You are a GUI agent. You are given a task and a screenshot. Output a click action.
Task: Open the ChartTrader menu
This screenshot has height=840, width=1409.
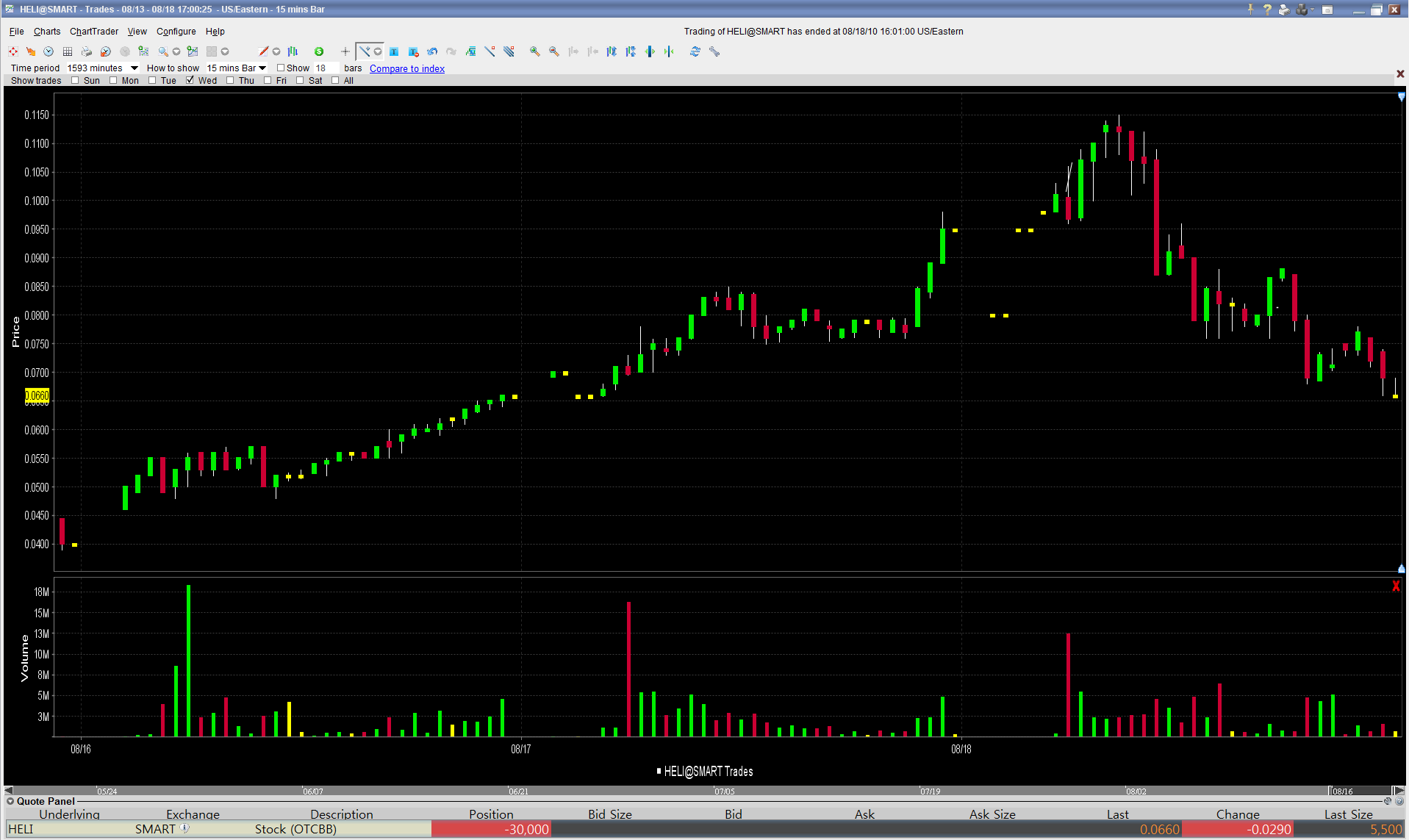(x=94, y=32)
